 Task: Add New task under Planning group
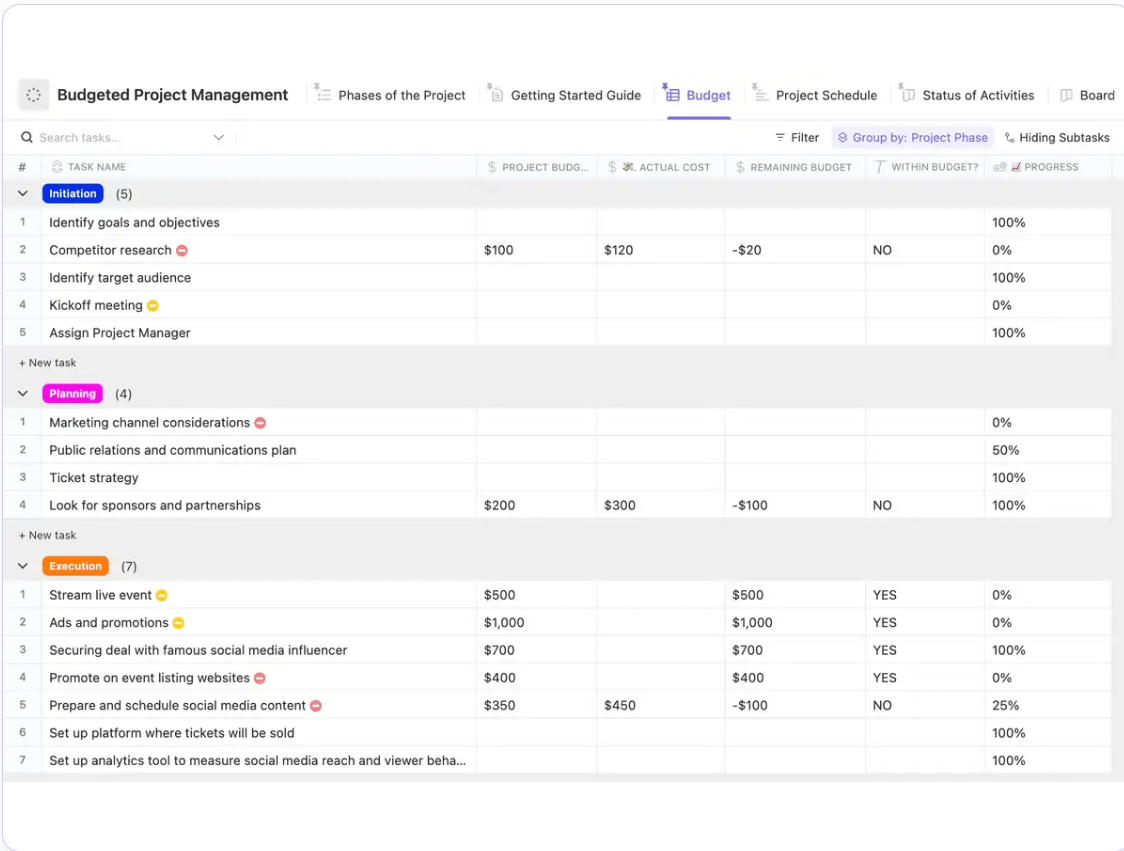click(x=47, y=536)
